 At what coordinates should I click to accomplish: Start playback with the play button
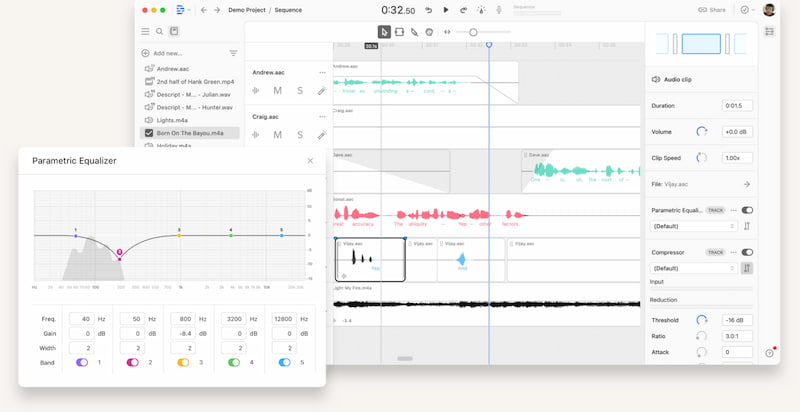click(x=446, y=10)
